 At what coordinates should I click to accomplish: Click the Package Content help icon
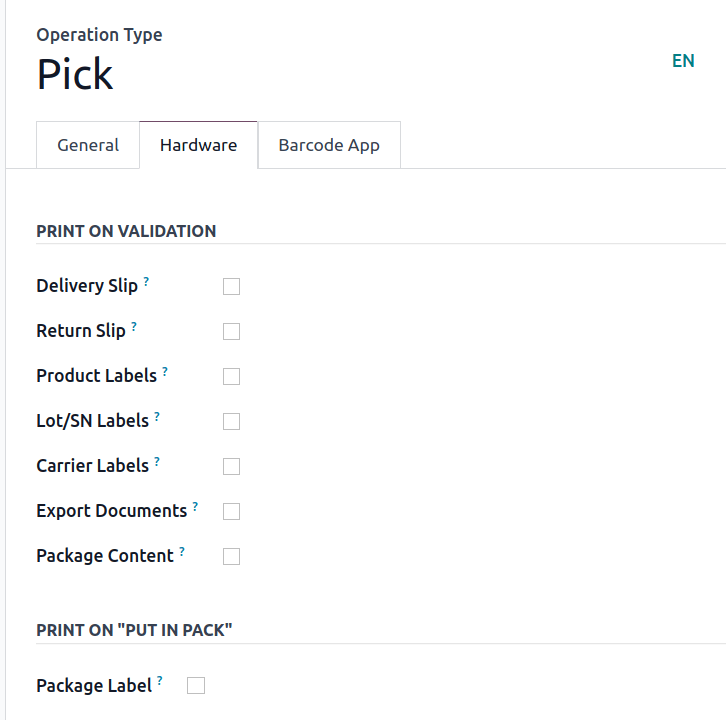pos(182,552)
